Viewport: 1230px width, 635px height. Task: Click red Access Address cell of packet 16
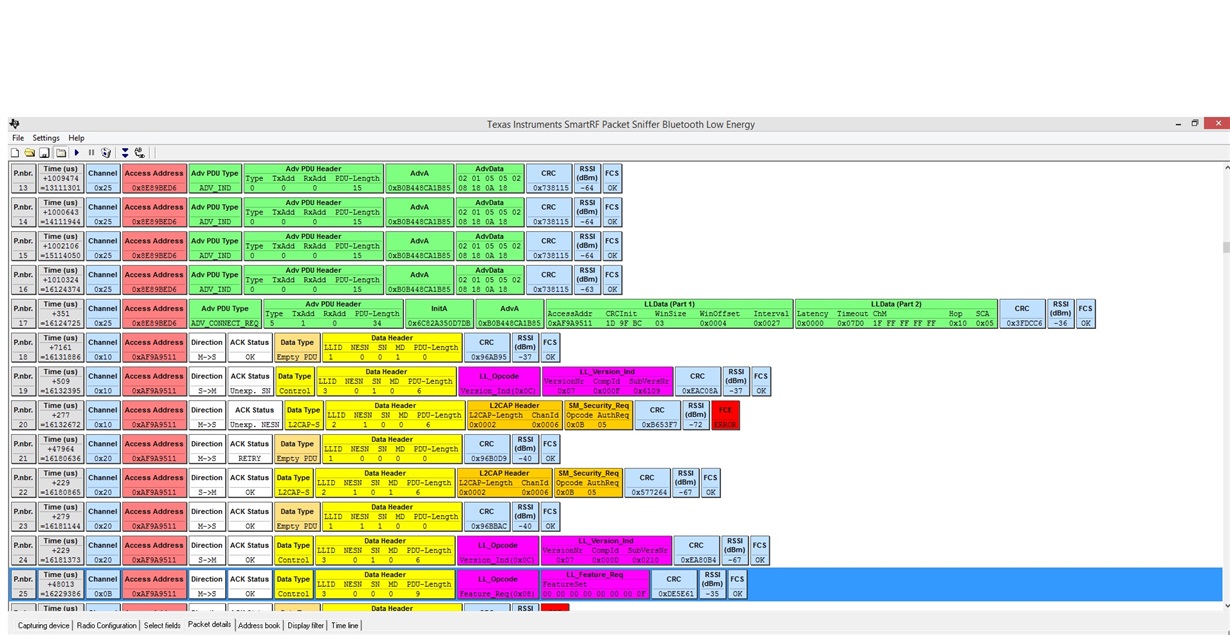pyautogui.click(x=154, y=281)
